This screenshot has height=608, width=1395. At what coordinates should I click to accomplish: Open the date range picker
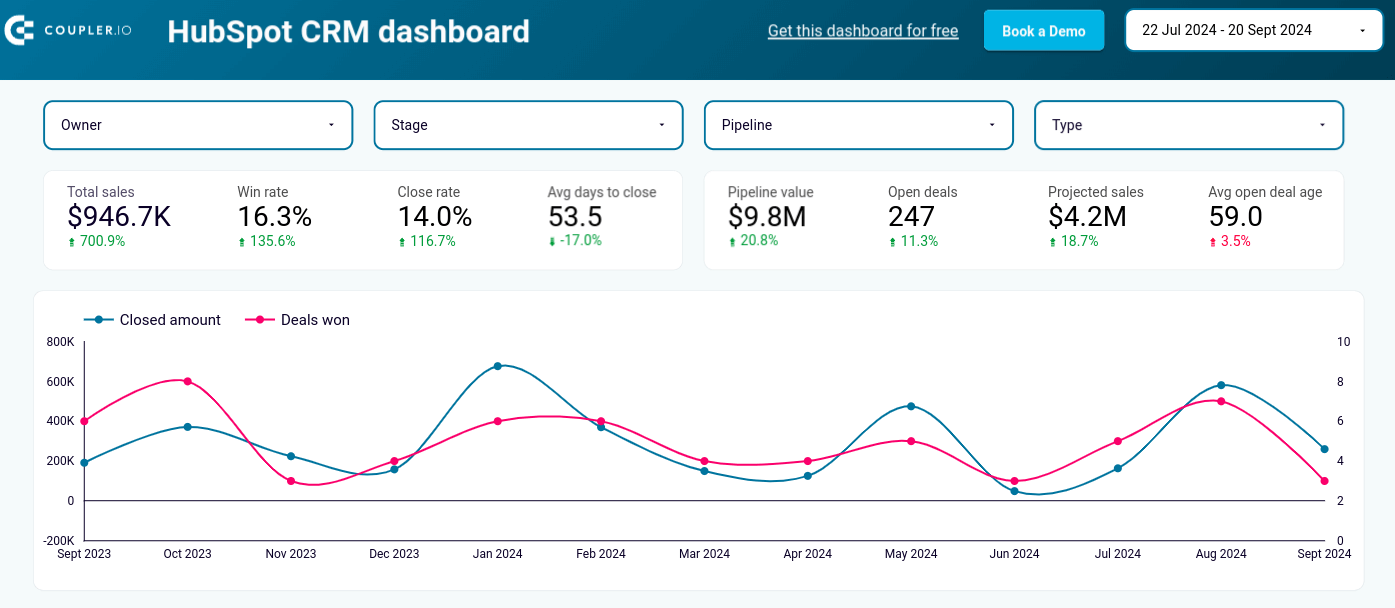[x=1253, y=31]
